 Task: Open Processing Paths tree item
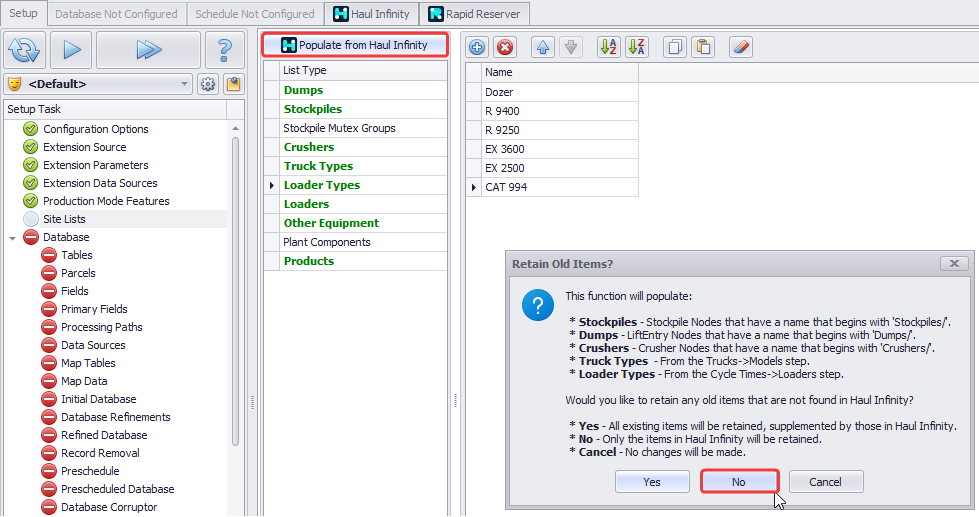(102, 327)
